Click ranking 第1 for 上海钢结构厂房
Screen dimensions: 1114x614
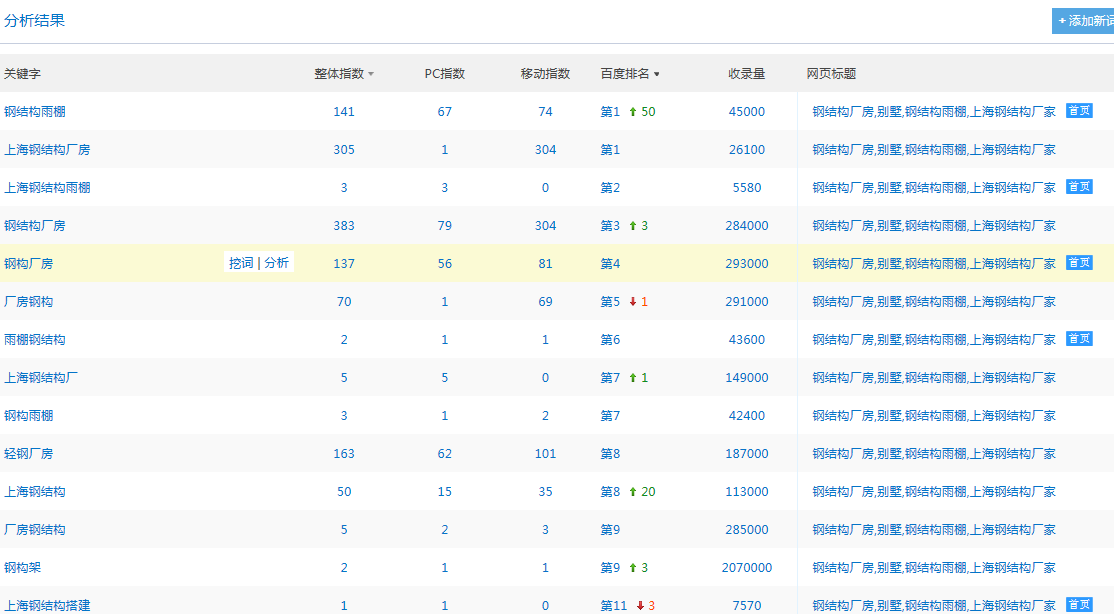coord(610,150)
